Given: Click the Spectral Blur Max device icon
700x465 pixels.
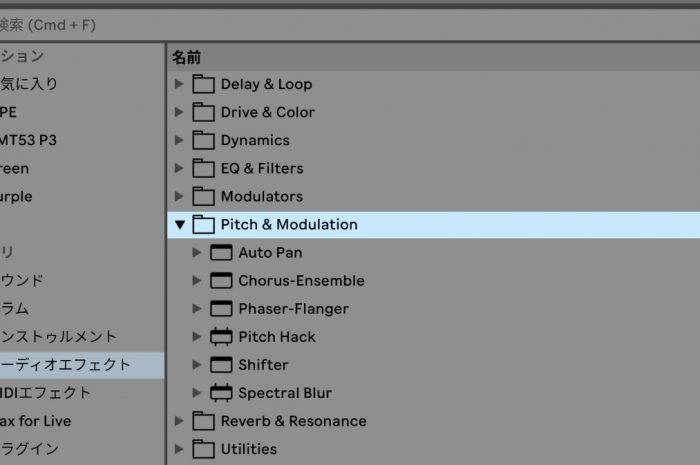Looking at the screenshot, I should click(x=221, y=393).
